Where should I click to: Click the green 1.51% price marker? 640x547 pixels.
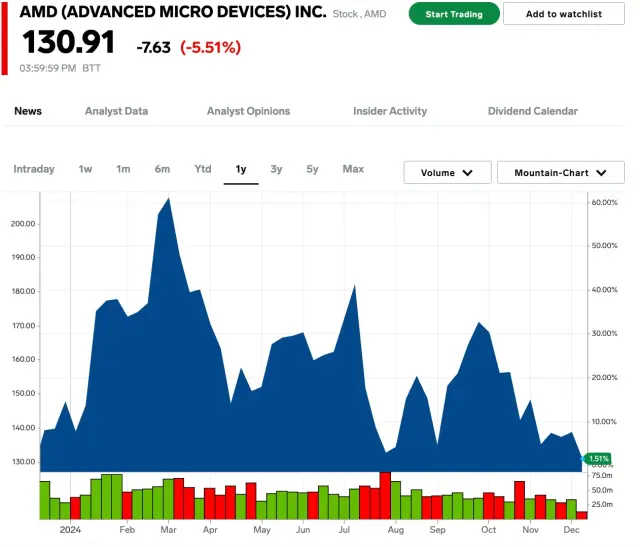click(598, 459)
